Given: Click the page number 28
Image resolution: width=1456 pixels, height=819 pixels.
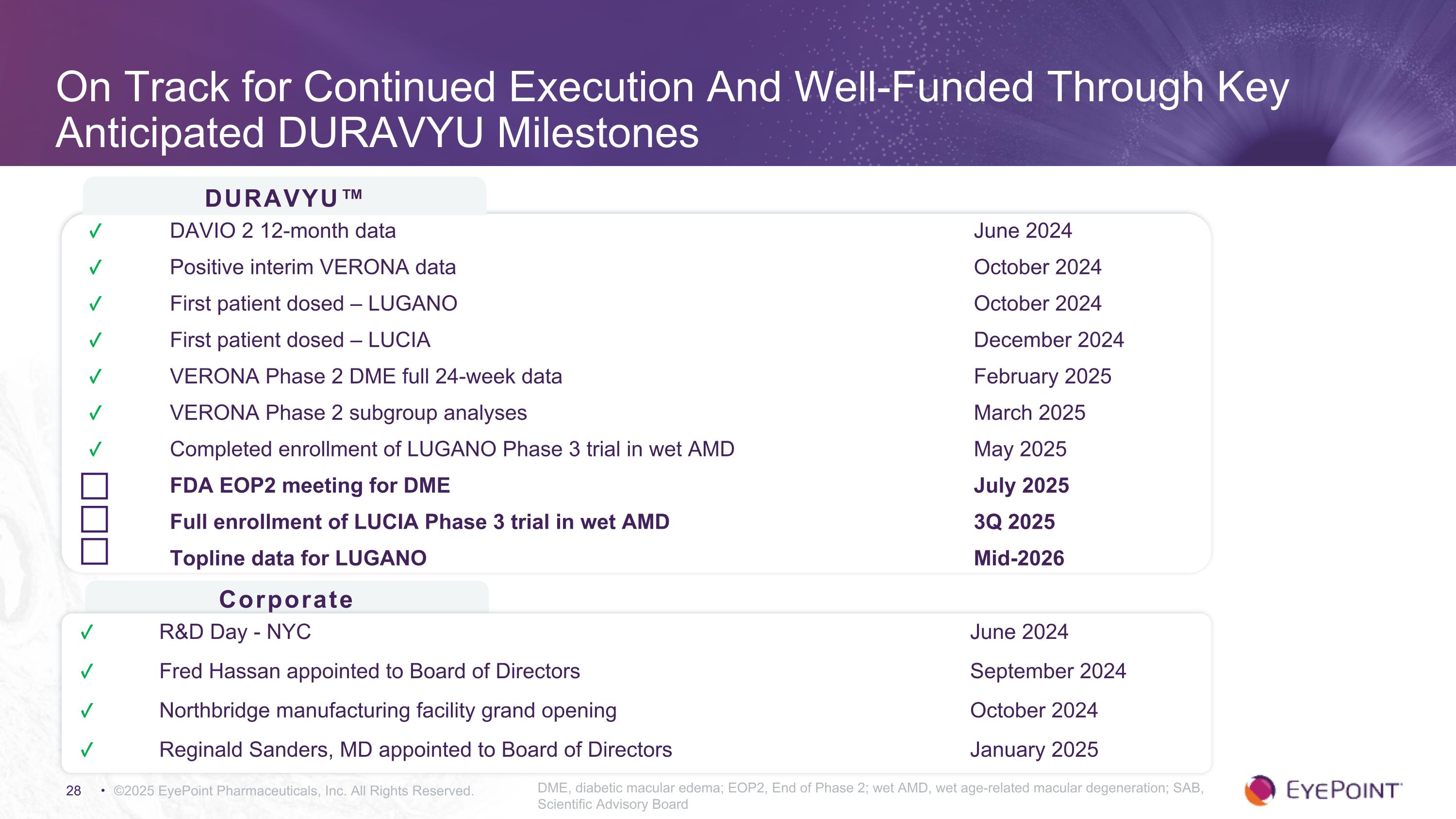Looking at the screenshot, I should click(x=73, y=791).
